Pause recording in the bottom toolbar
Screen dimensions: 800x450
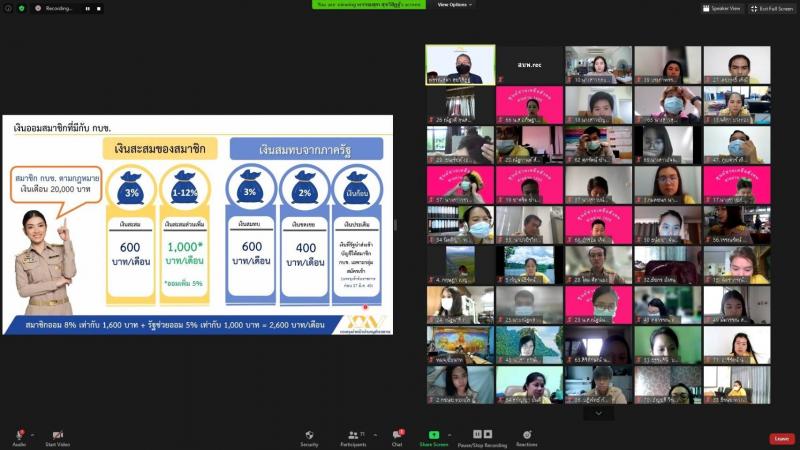click(x=477, y=434)
